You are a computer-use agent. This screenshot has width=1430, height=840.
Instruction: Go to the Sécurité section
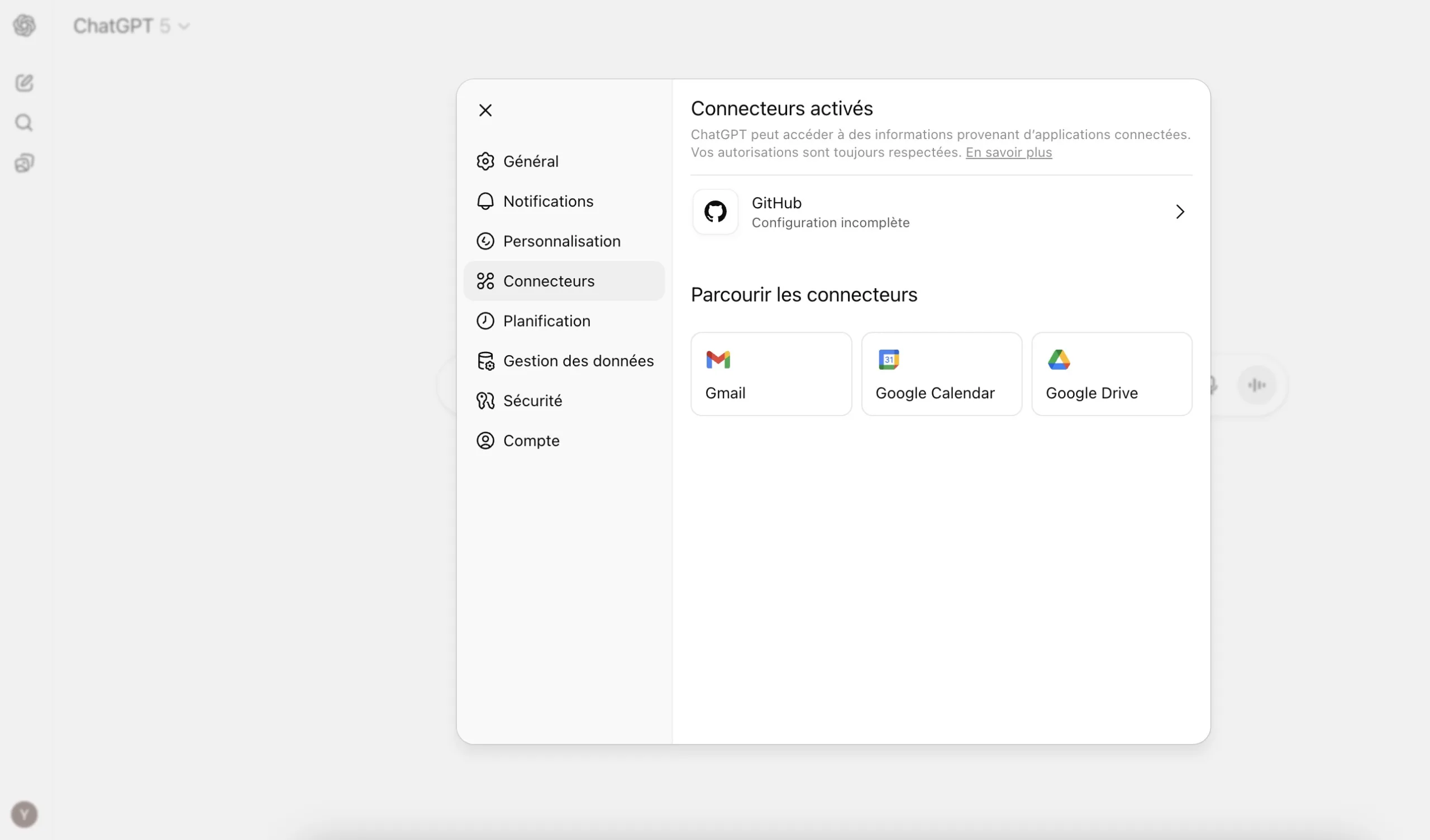pyautogui.click(x=533, y=400)
